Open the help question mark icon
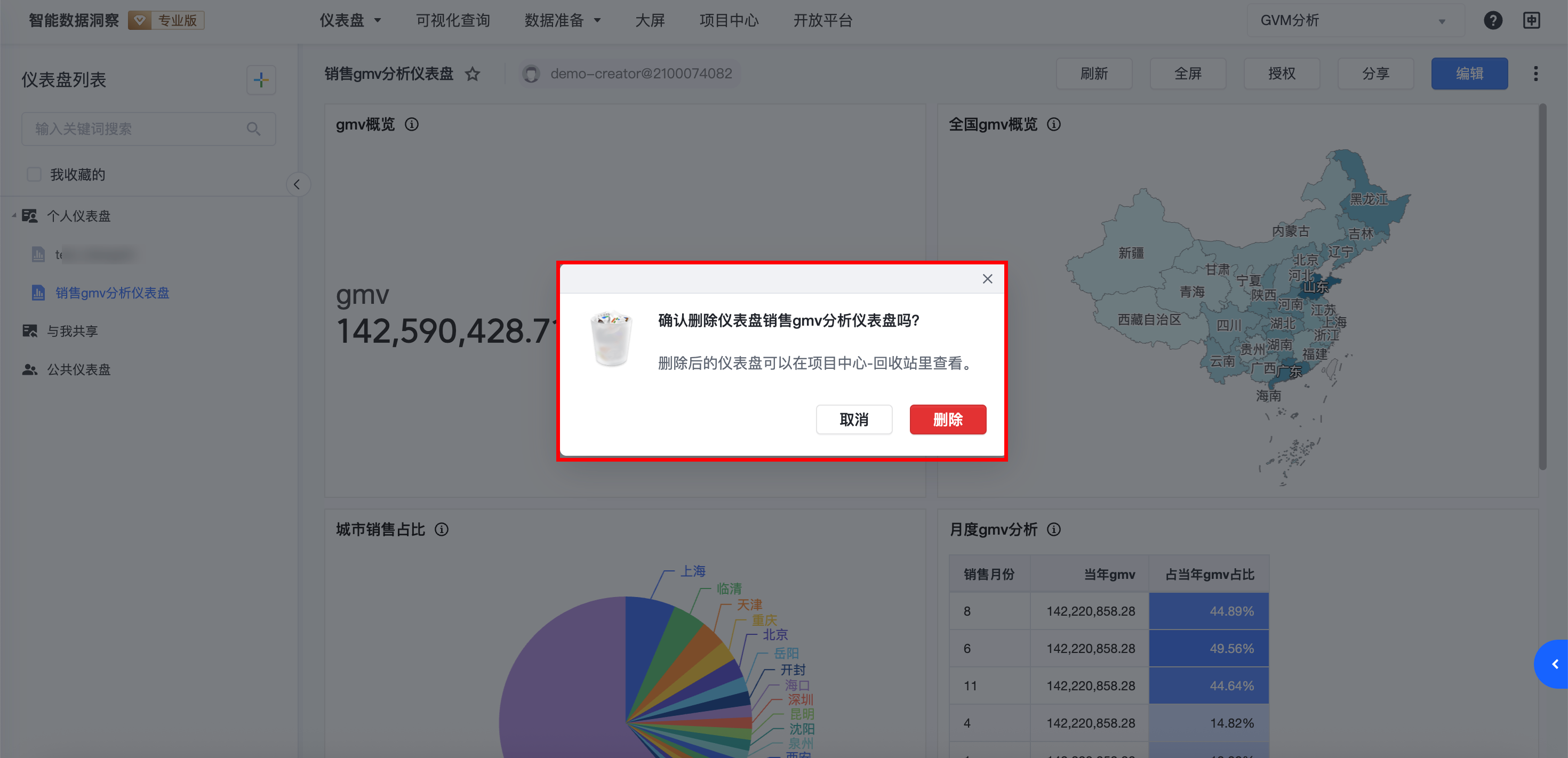 pyautogui.click(x=1492, y=21)
